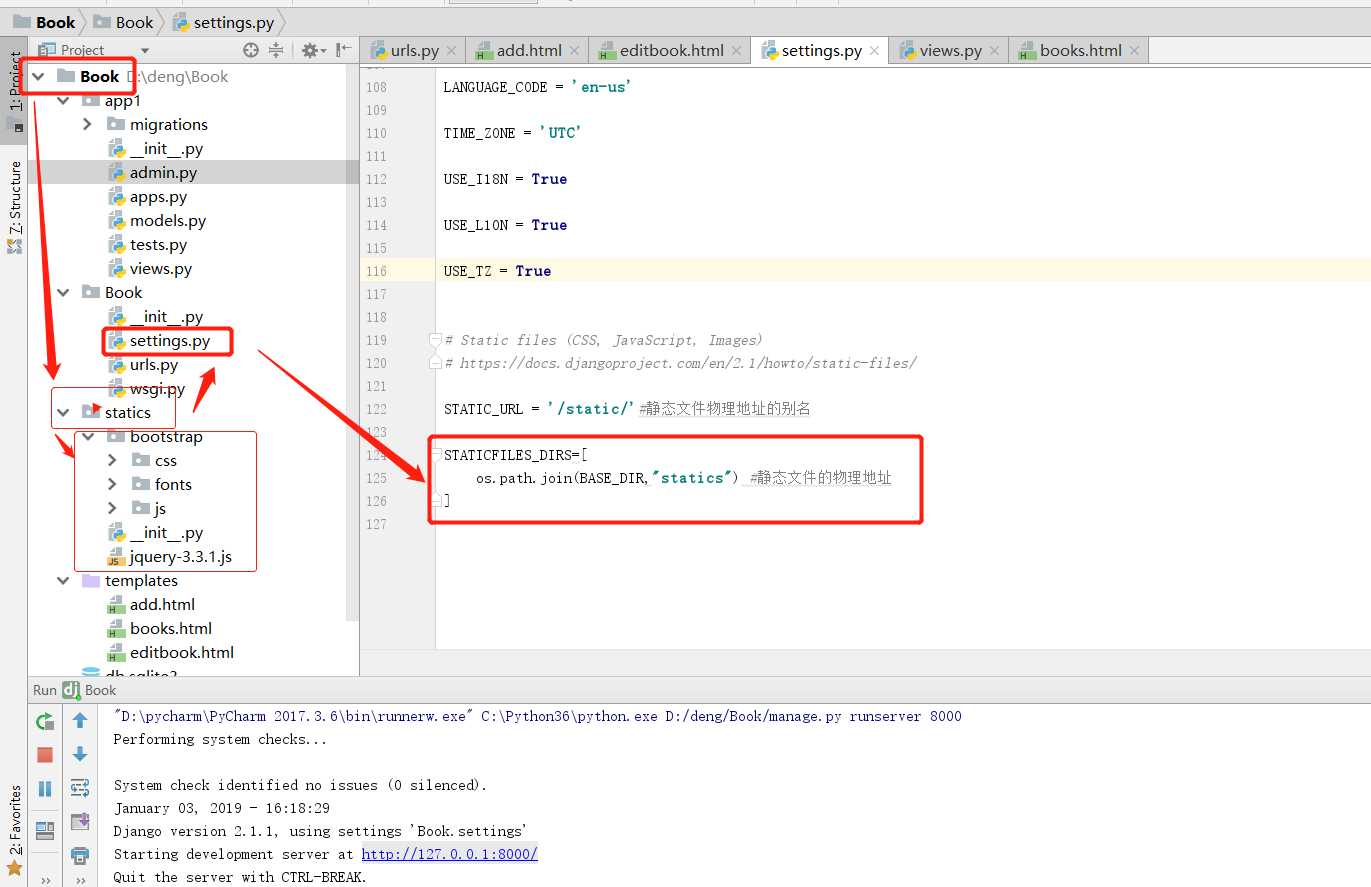Select editbook.html under templates folder
Screen dimensions: 1371x887
(181, 652)
